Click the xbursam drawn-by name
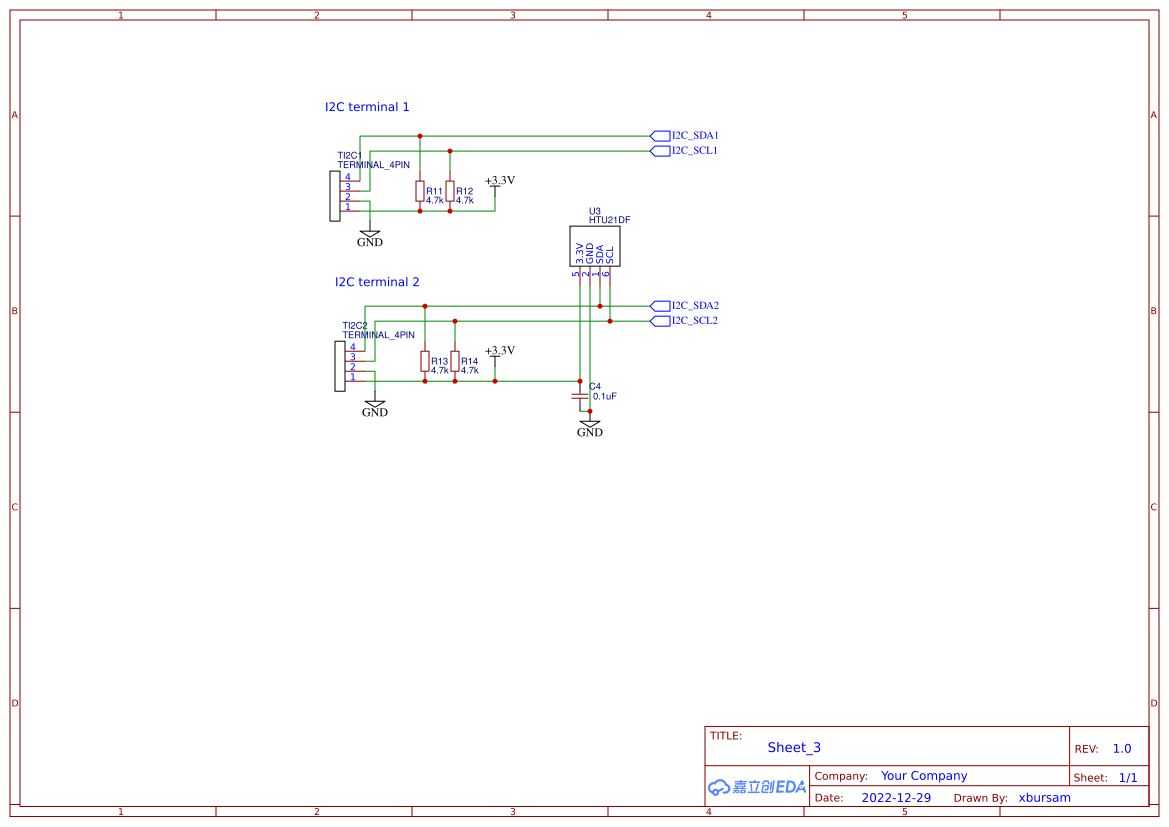The width and height of the screenshot is (1169, 827). pyautogui.click(x=1044, y=797)
